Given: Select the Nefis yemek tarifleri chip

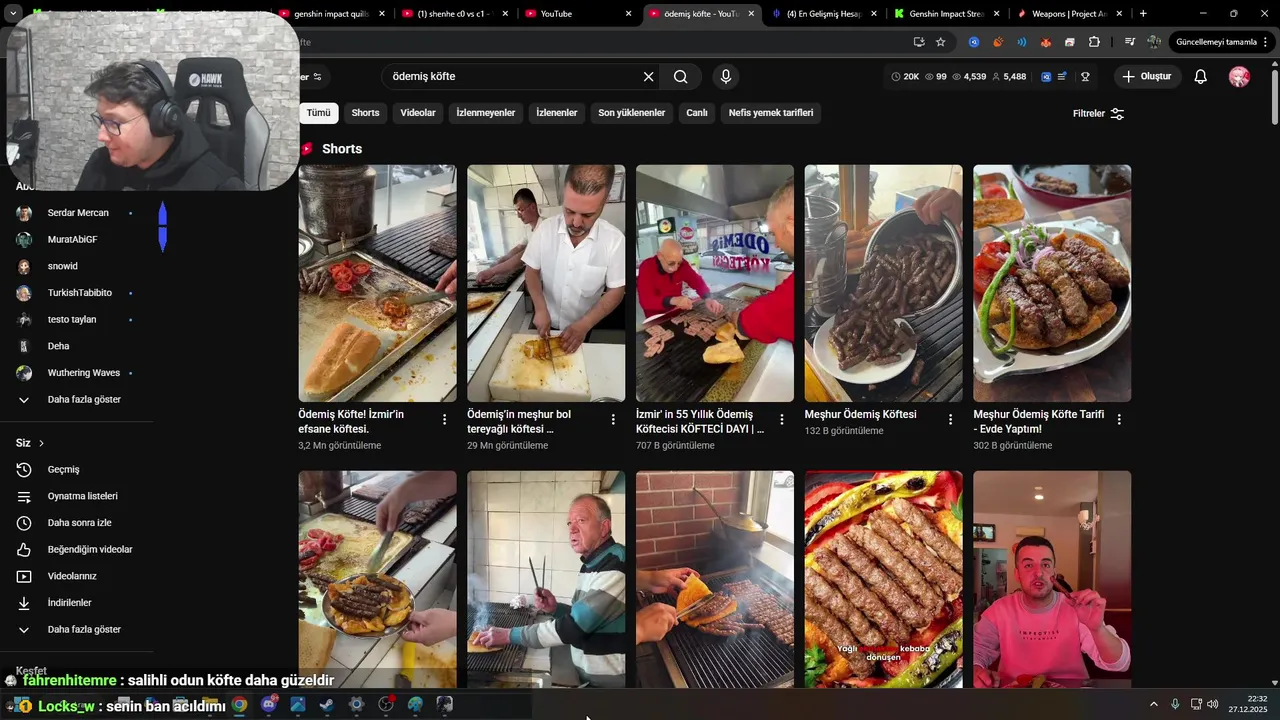Looking at the screenshot, I should click(x=771, y=113).
